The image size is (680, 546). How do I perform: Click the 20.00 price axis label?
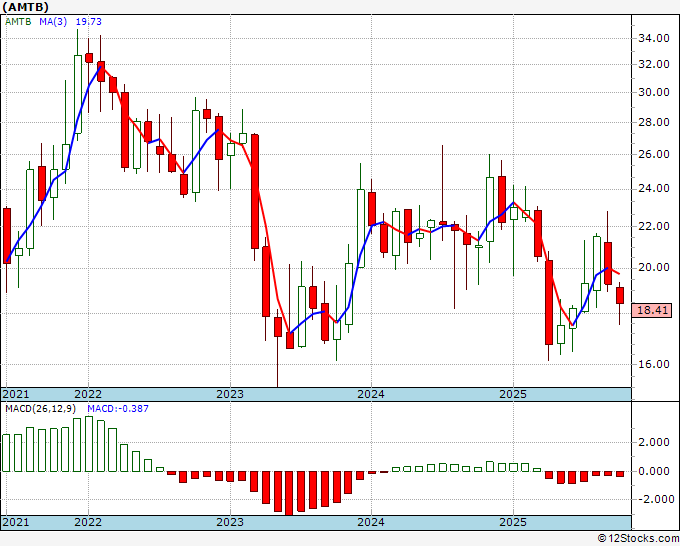[x=653, y=268]
